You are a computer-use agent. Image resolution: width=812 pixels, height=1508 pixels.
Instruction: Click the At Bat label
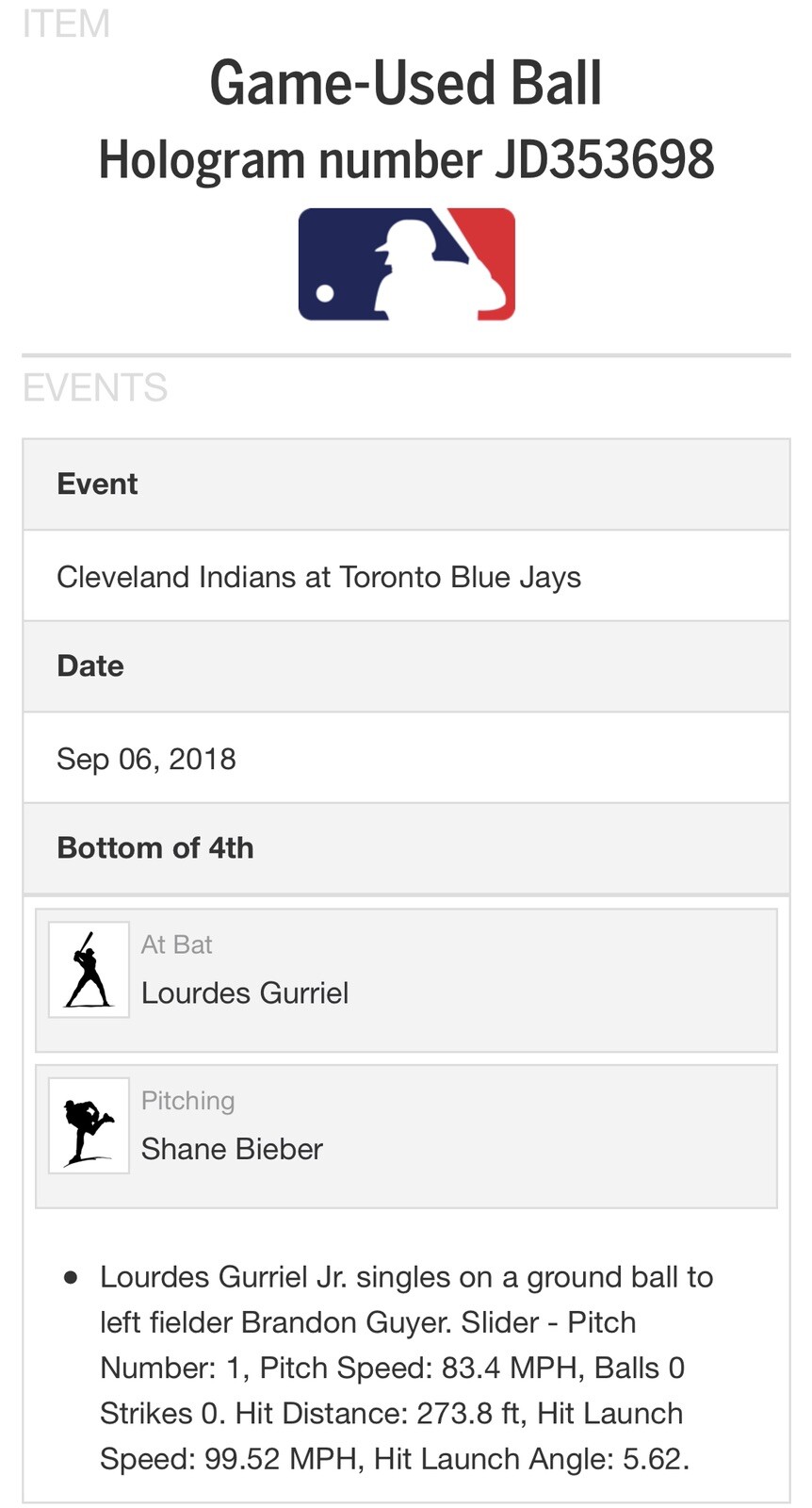pos(176,944)
